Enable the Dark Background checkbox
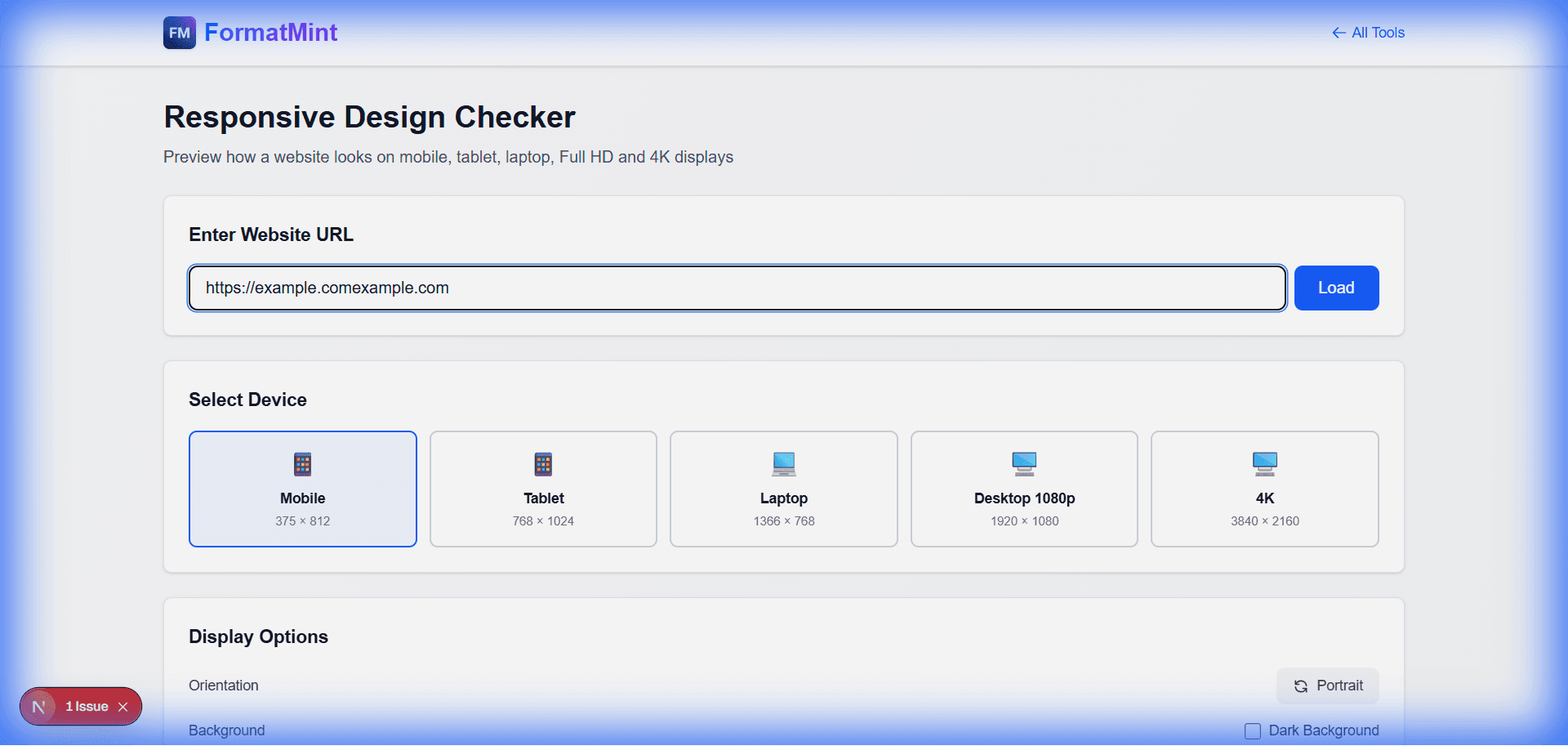The width and height of the screenshot is (1568, 746). coord(1252,730)
